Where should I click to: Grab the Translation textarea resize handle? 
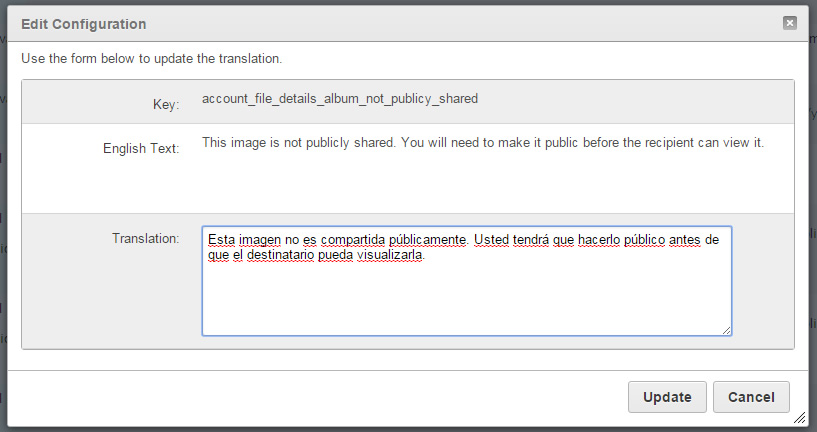[x=726, y=330]
